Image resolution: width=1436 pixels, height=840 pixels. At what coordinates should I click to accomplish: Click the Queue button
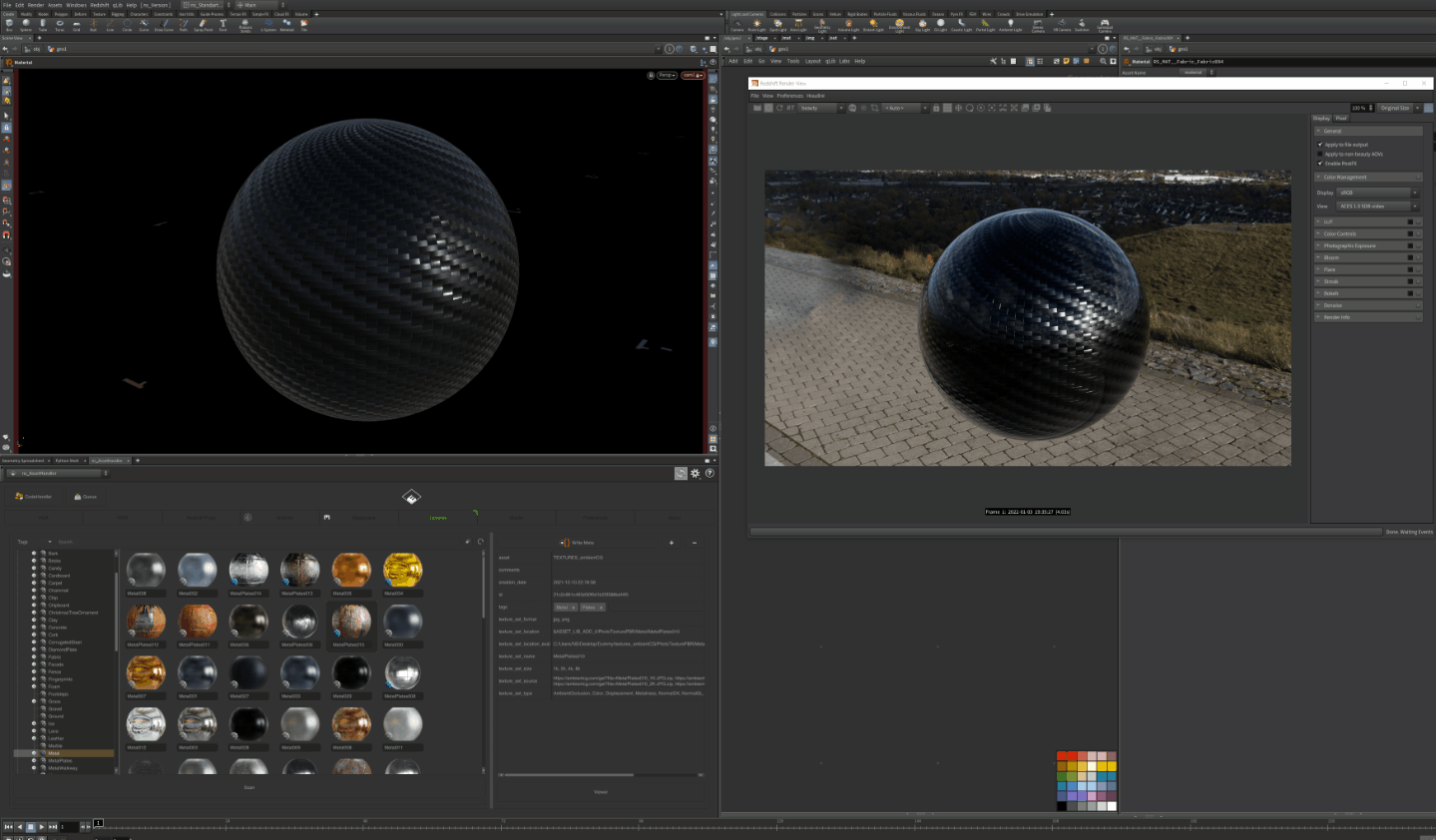[x=86, y=496]
